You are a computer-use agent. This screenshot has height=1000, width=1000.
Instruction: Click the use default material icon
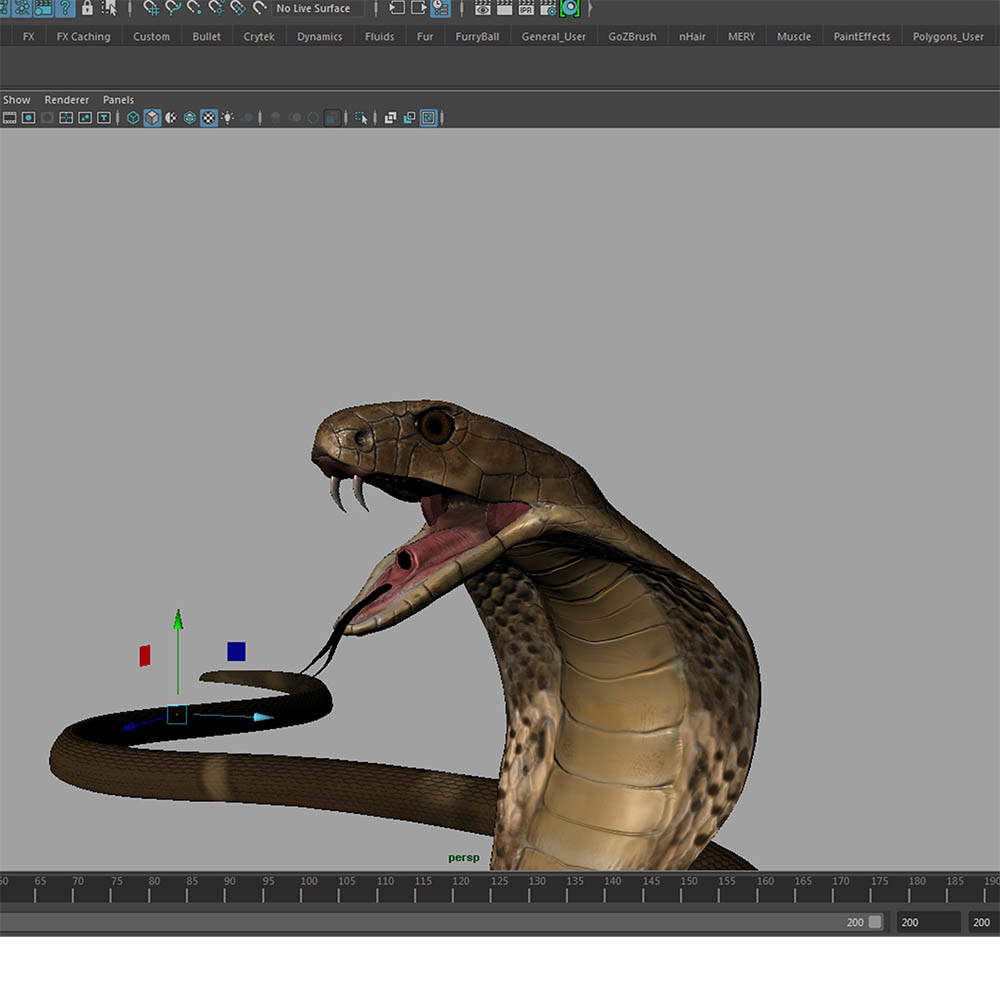coord(171,117)
